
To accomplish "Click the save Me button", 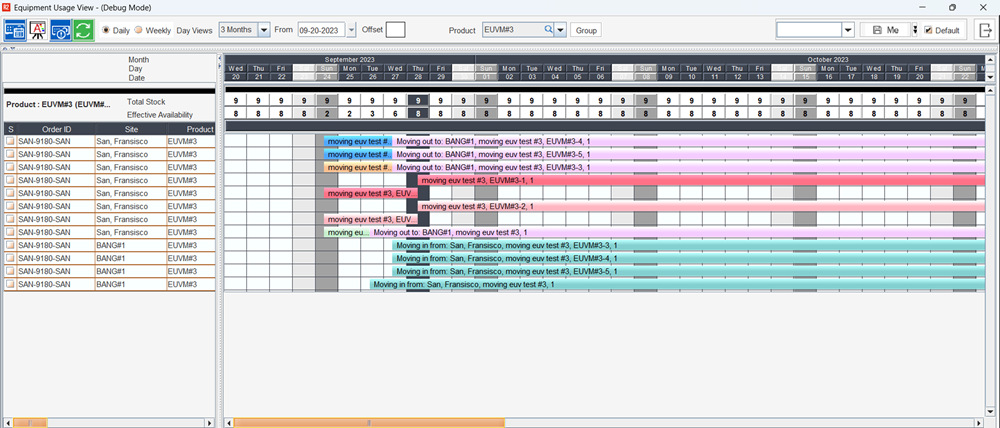I will tap(885, 30).
